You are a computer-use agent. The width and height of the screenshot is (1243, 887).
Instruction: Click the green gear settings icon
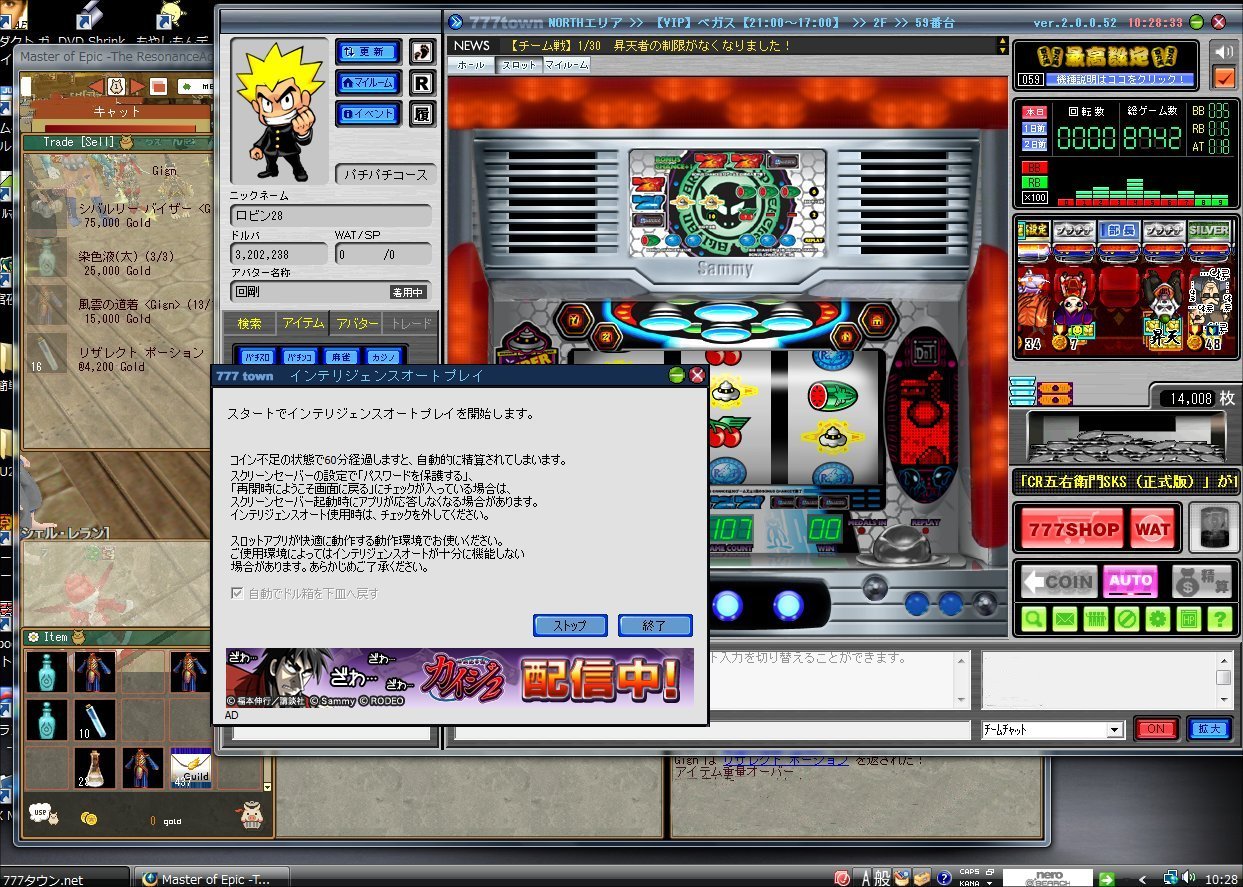(1158, 619)
